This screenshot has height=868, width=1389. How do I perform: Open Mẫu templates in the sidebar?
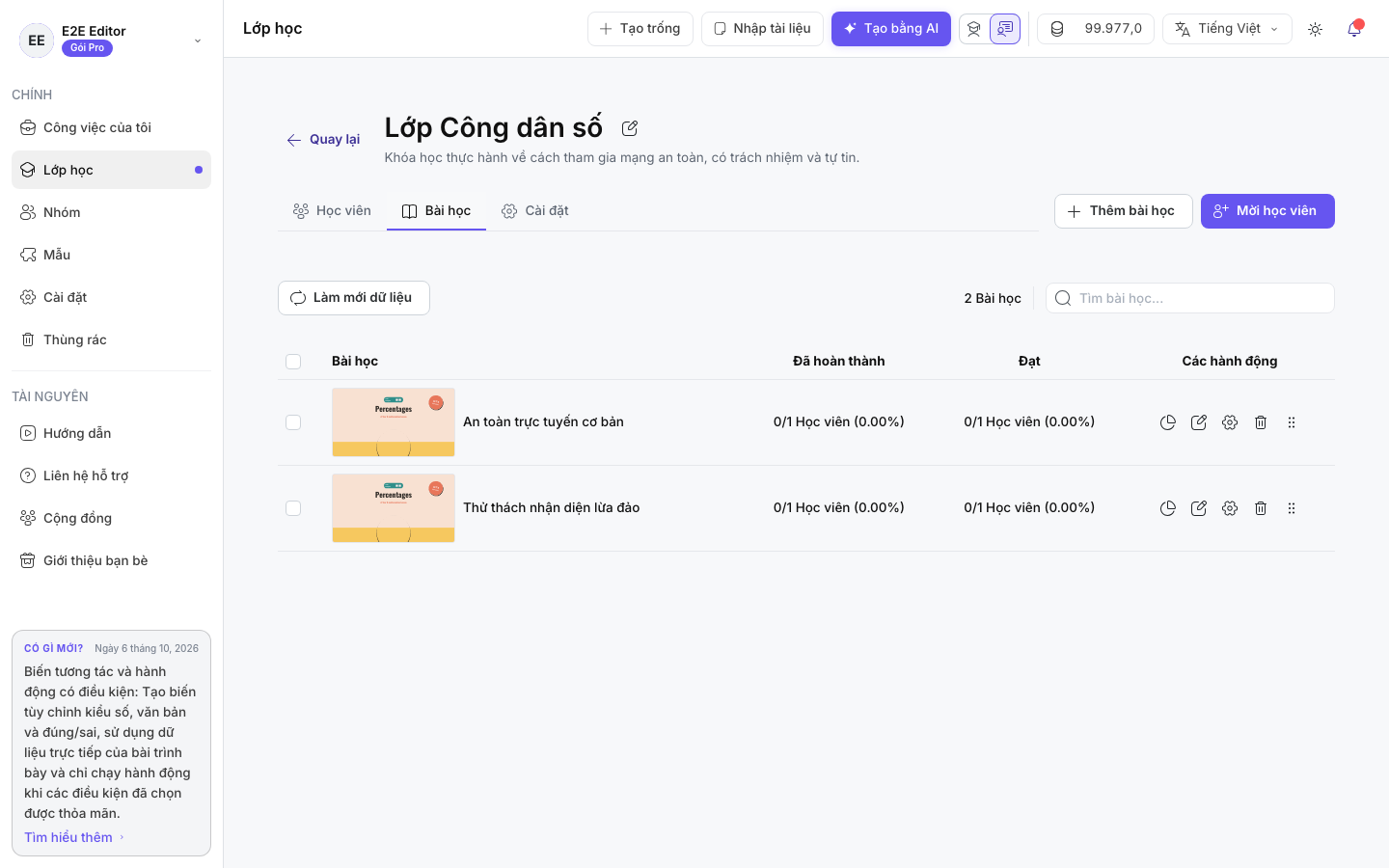tap(111, 255)
